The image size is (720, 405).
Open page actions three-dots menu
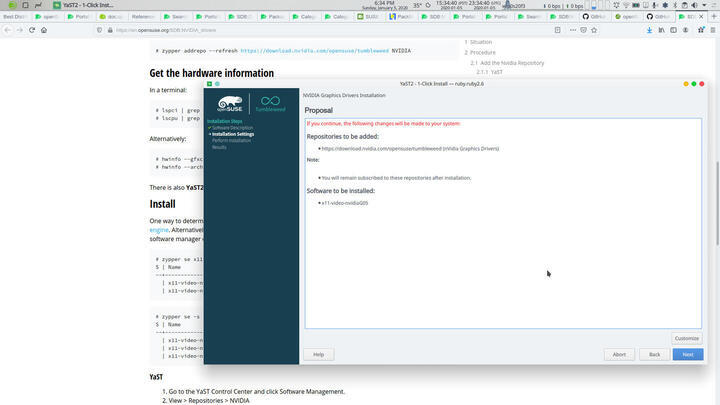pos(573,30)
